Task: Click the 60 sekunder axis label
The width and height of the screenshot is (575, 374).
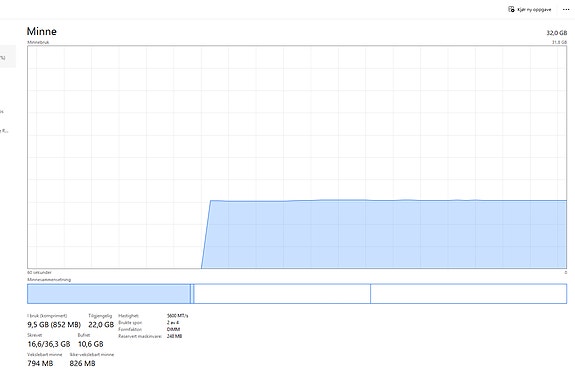Action: pyautogui.click(x=39, y=272)
